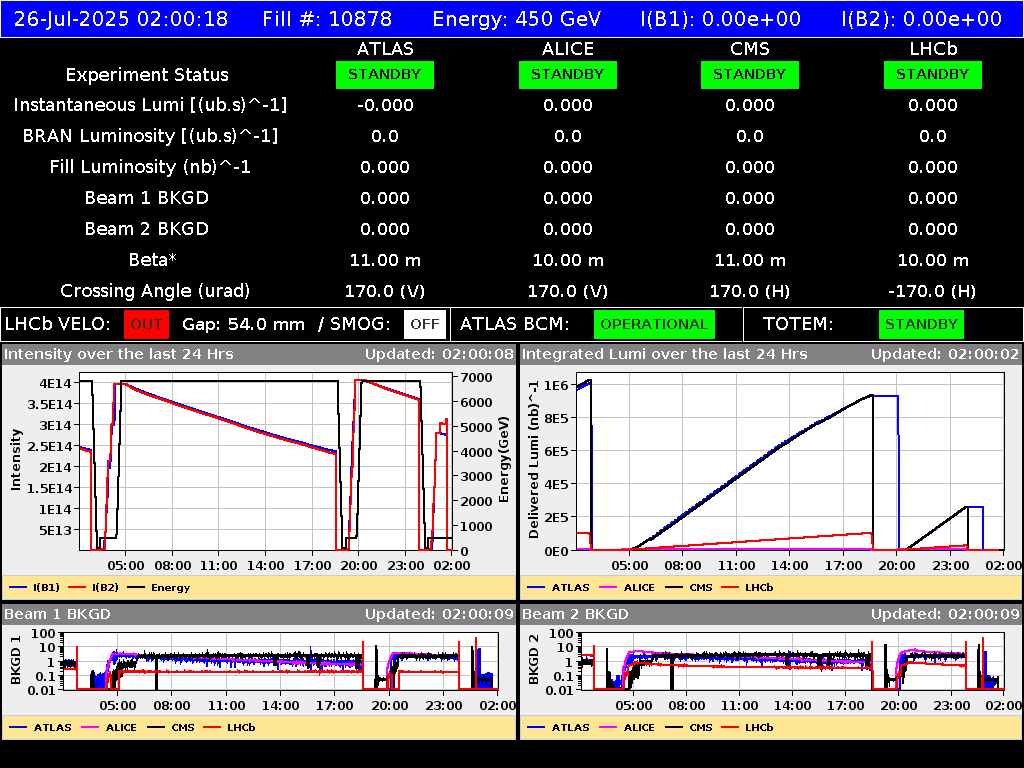Image resolution: width=1024 pixels, height=768 pixels.
Task: Click the ALICE STANDBY status indicator
Action: (568, 75)
